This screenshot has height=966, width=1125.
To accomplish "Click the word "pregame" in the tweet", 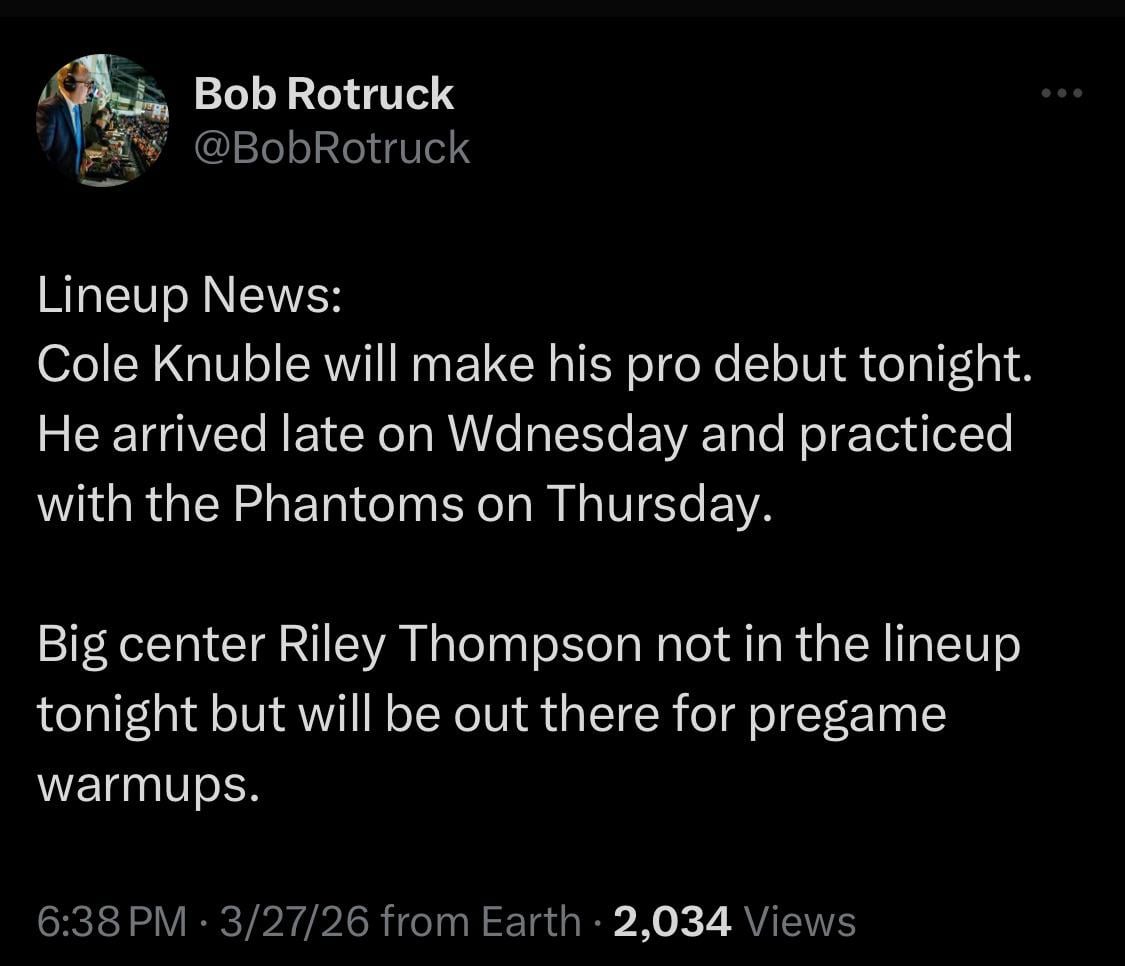I will click(847, 715).
